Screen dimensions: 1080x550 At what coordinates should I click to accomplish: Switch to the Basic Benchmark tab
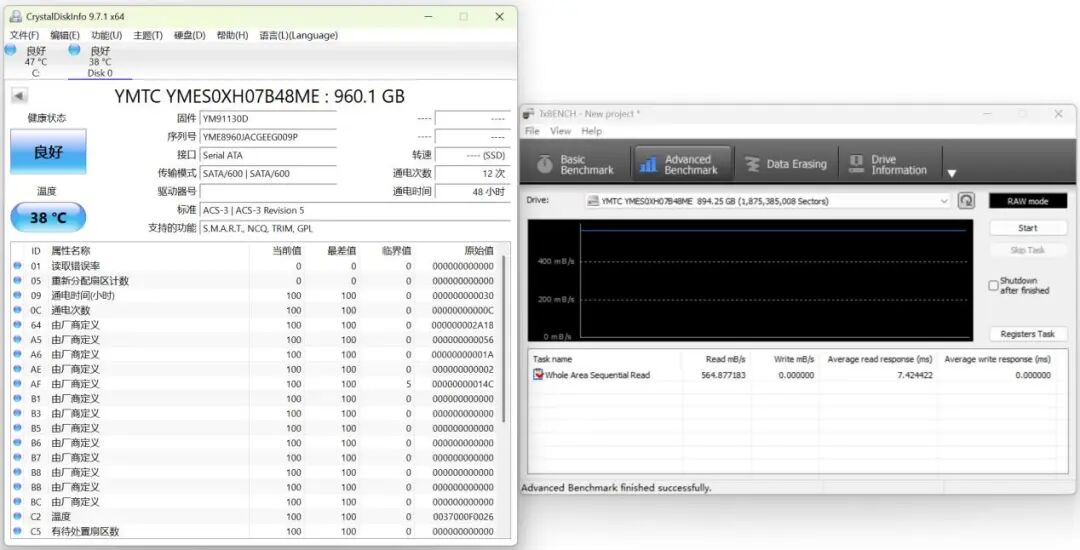click(577, 164)
